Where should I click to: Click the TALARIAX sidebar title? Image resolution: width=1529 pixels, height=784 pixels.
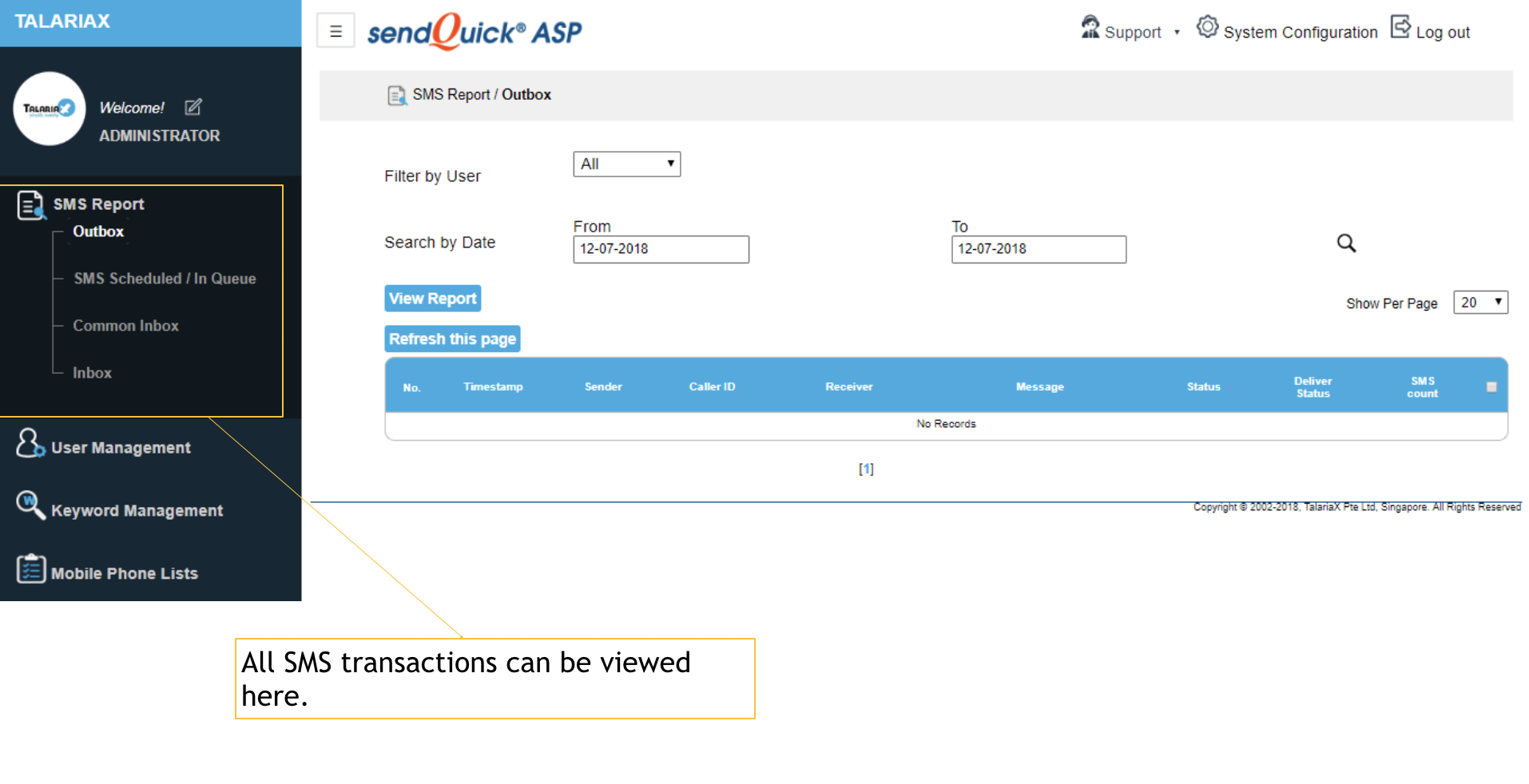tap(62, 22)
